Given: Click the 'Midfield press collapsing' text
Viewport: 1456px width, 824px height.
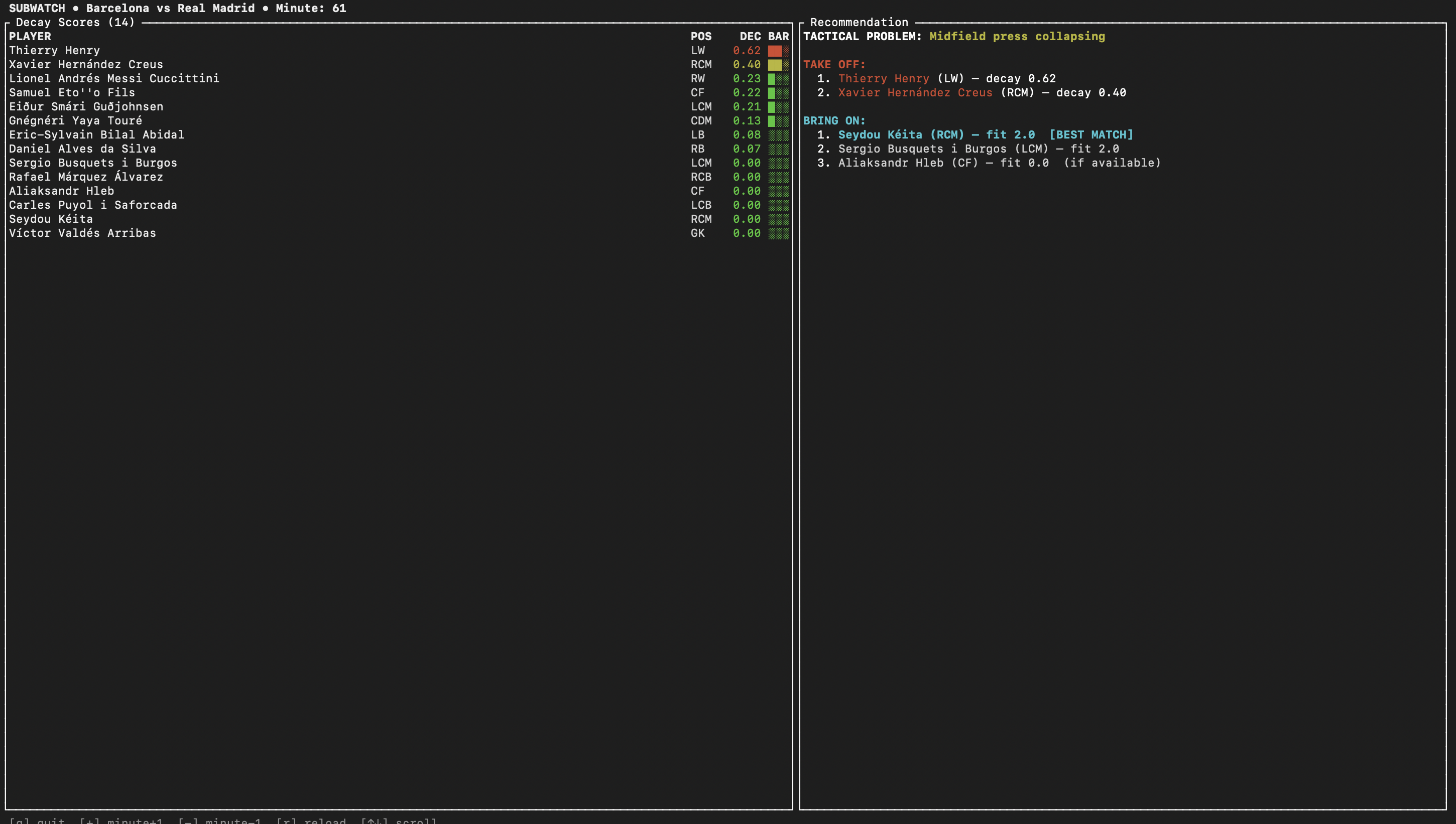Looking at the screenshot, I should [x=1017, y=36].
